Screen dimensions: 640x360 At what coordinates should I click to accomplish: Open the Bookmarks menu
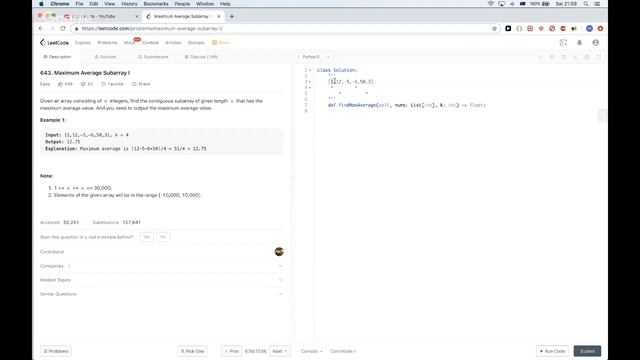pyautogui.click(x=156, y=4)
